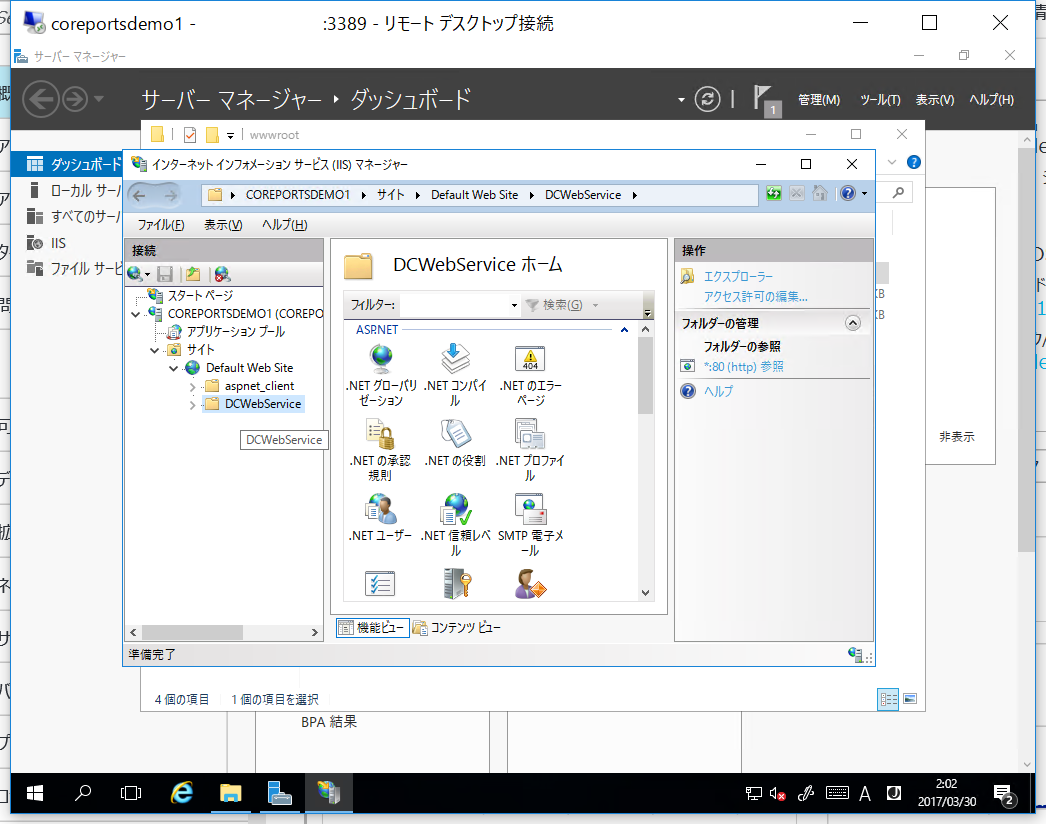
Task: Switch to 機能ビュー tab
Action: tap(372, 628)
